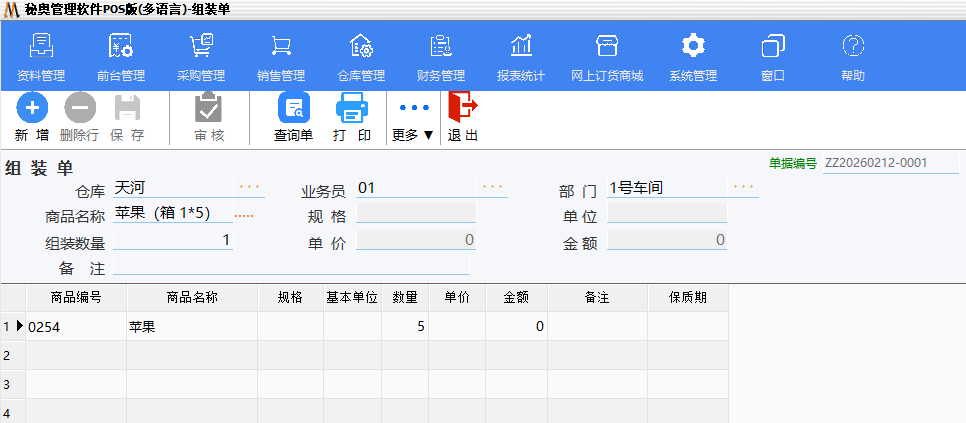Viewport: 966px width, 423px height.
Task: Click the 退出 exit door icon
Action: pos(462,106)
